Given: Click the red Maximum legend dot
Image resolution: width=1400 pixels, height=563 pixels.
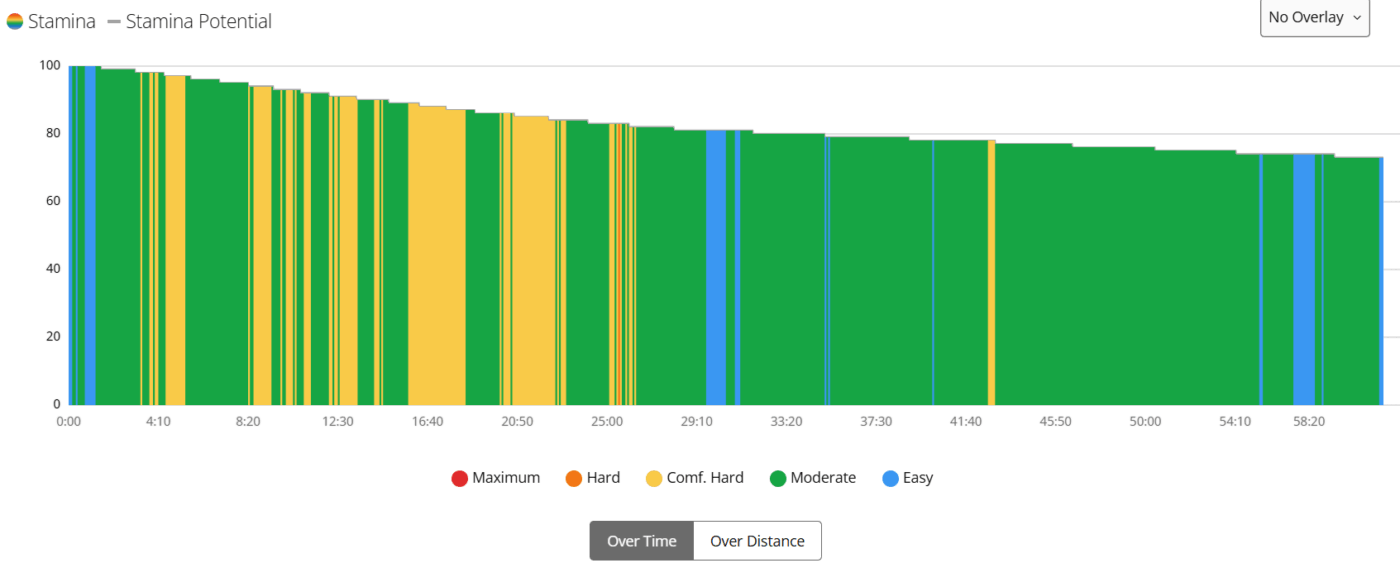Looking at the screenshot, I should point(460,478).
